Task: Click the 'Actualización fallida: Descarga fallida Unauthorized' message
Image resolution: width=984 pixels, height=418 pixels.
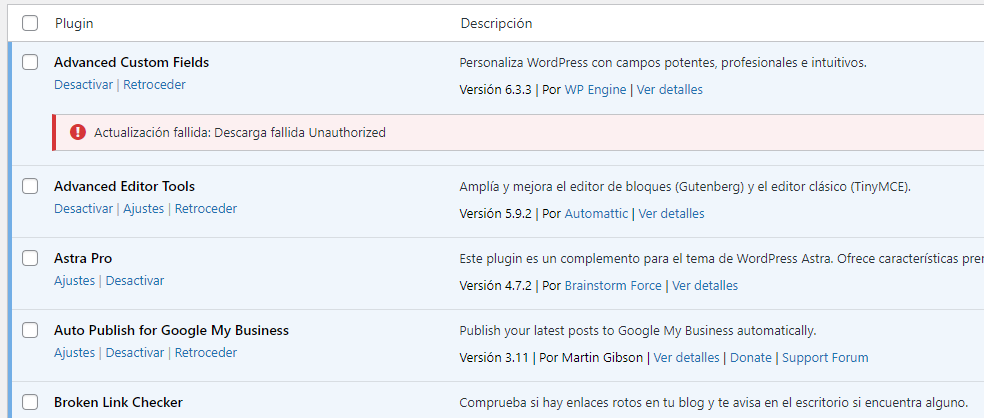Action: (x=240, y=132)
